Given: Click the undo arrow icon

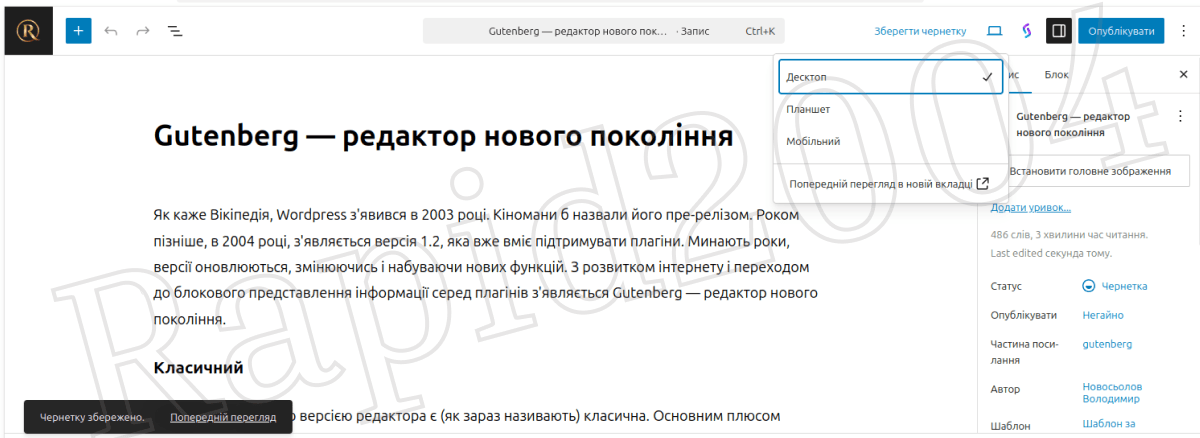Looking at the screenshot, I should tap(111, 31).
